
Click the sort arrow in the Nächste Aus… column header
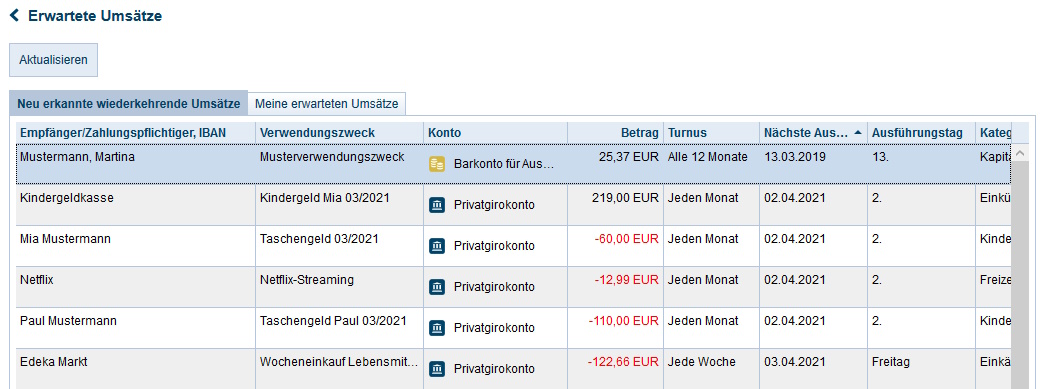pyautogui.click(x=858, y=133)
